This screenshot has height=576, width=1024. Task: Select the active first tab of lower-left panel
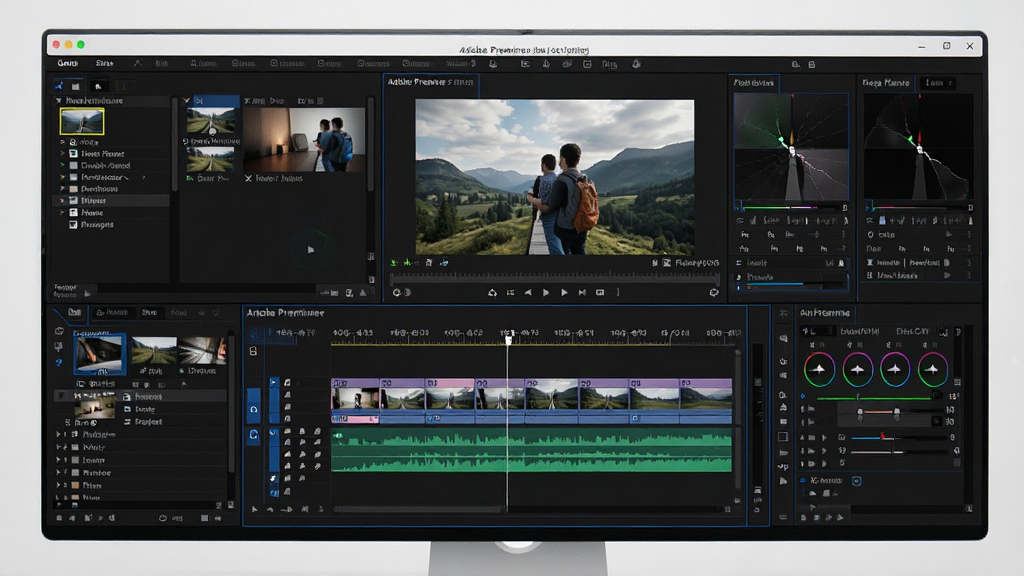tap(74, 313)
